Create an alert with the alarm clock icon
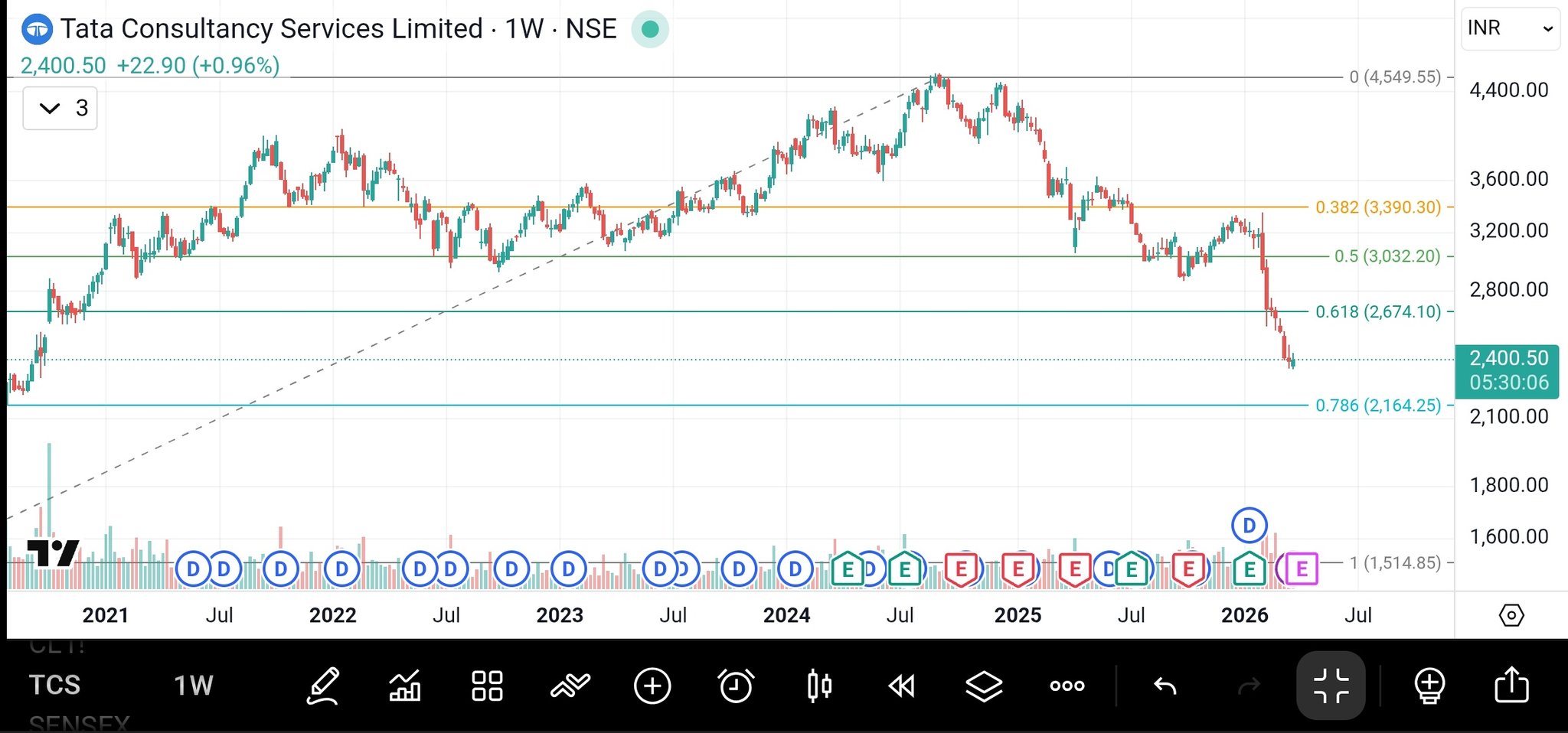 [x=737, y=686]
